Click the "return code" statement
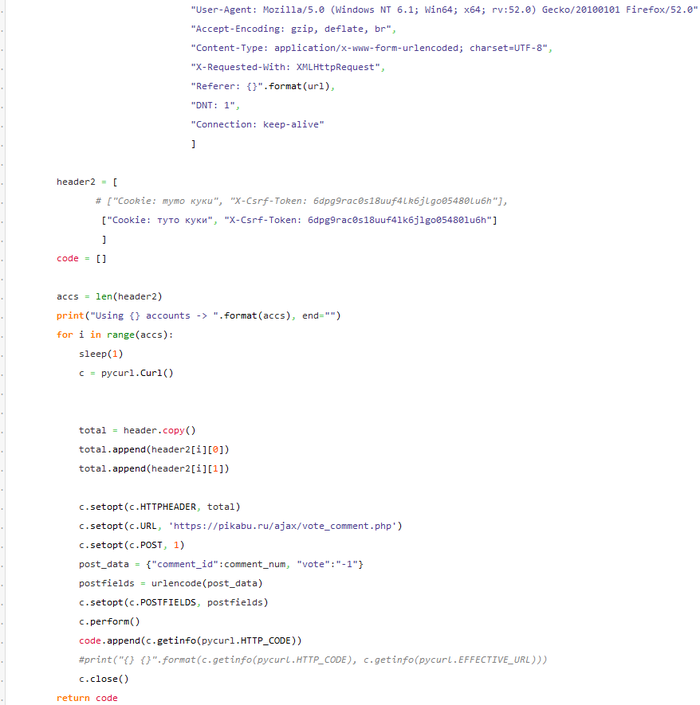The height and width of the screenshot is (705, 700). pyautogui.click(x=87, y=698)
